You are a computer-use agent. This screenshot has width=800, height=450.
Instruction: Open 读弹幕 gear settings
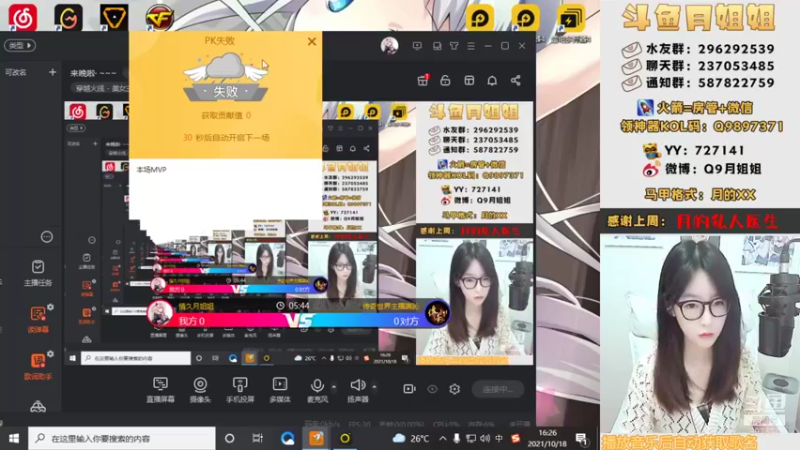[51, 307]
